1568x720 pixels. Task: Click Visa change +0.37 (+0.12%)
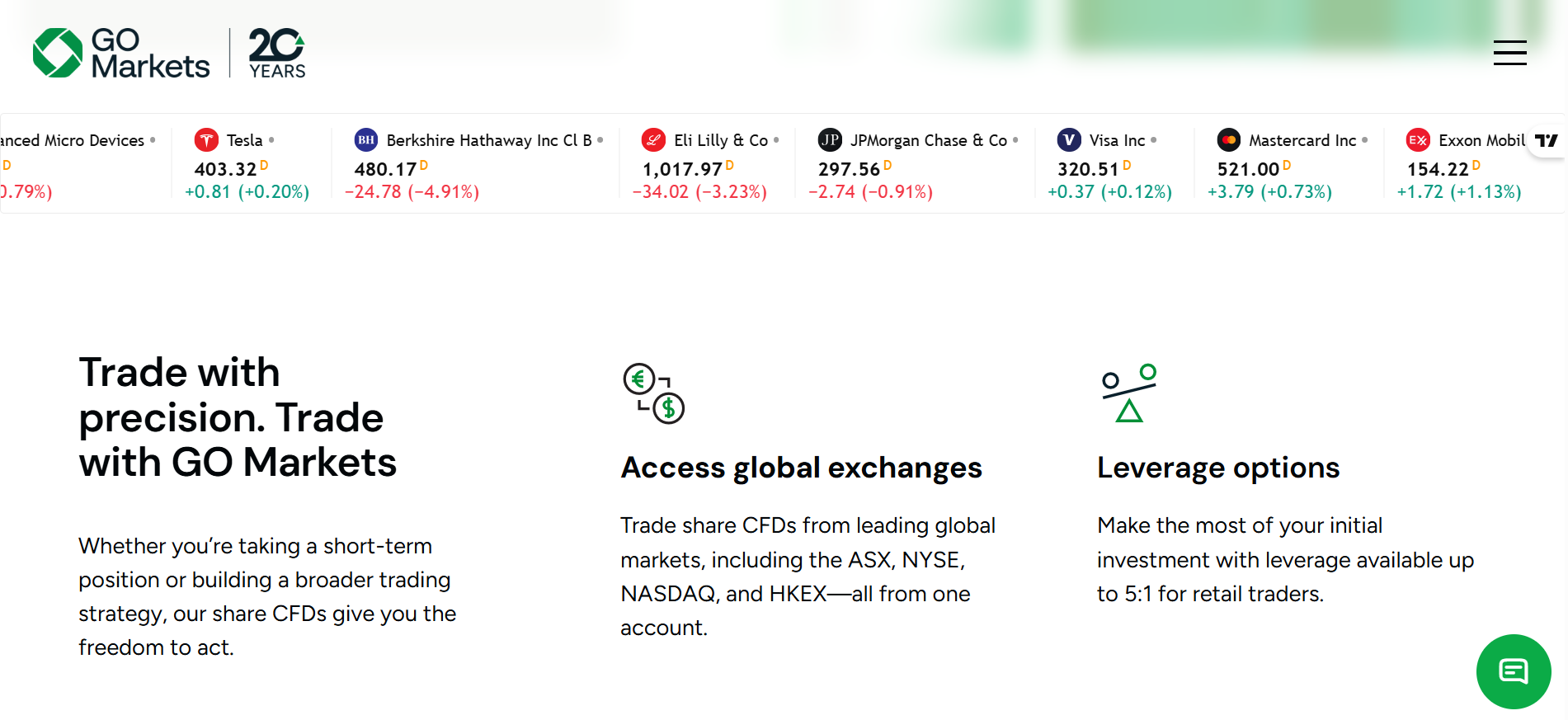click(1110, 192)
